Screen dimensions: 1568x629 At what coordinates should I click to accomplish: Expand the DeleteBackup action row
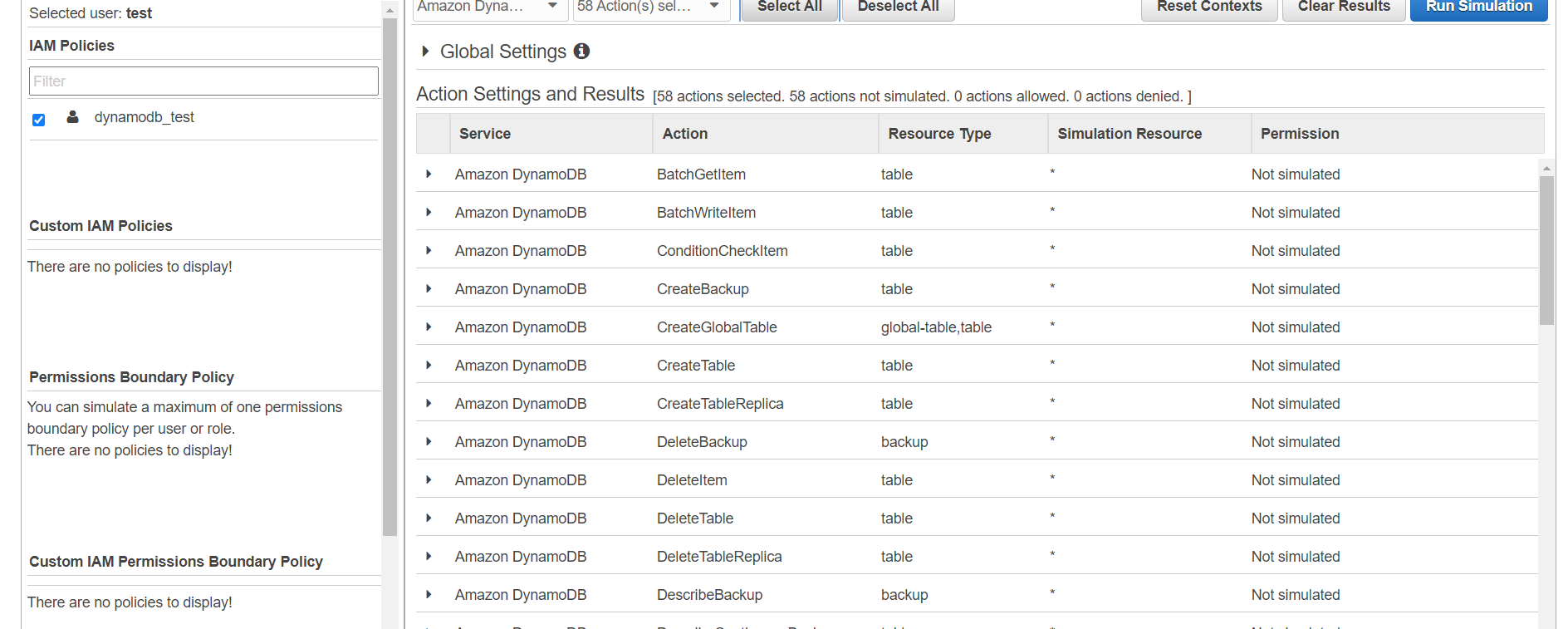[x=429, y=441]
